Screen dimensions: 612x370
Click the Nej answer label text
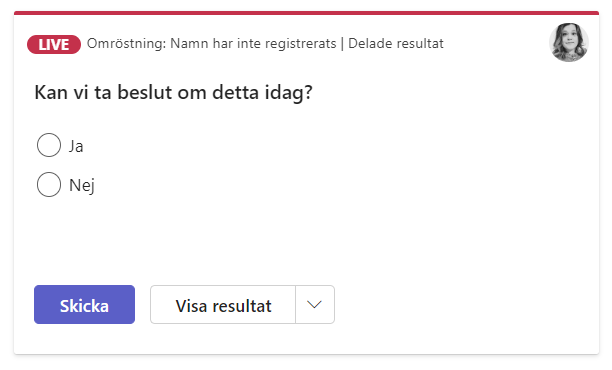pos(82,185)
